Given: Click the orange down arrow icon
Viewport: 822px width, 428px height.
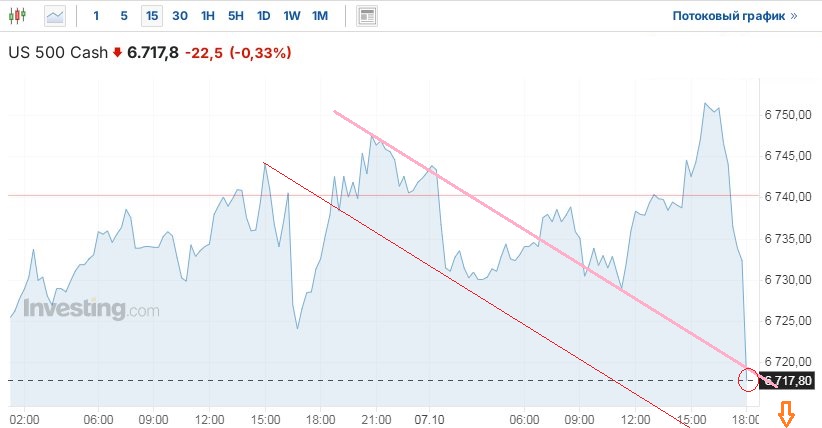Looking at the screenshot, I should [x=787, y=412].
